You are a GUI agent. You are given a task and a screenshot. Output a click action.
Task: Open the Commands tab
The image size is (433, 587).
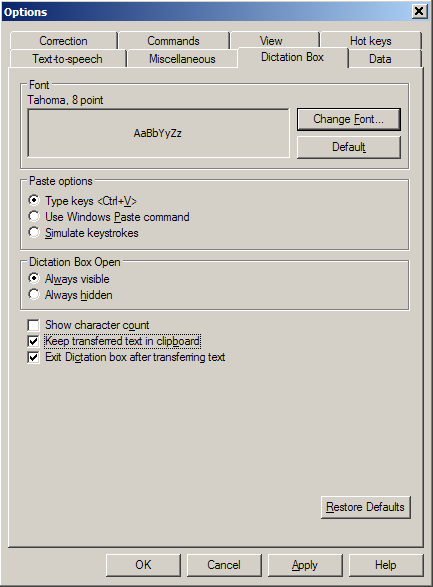pyautogui.click(x=173, y=40)
